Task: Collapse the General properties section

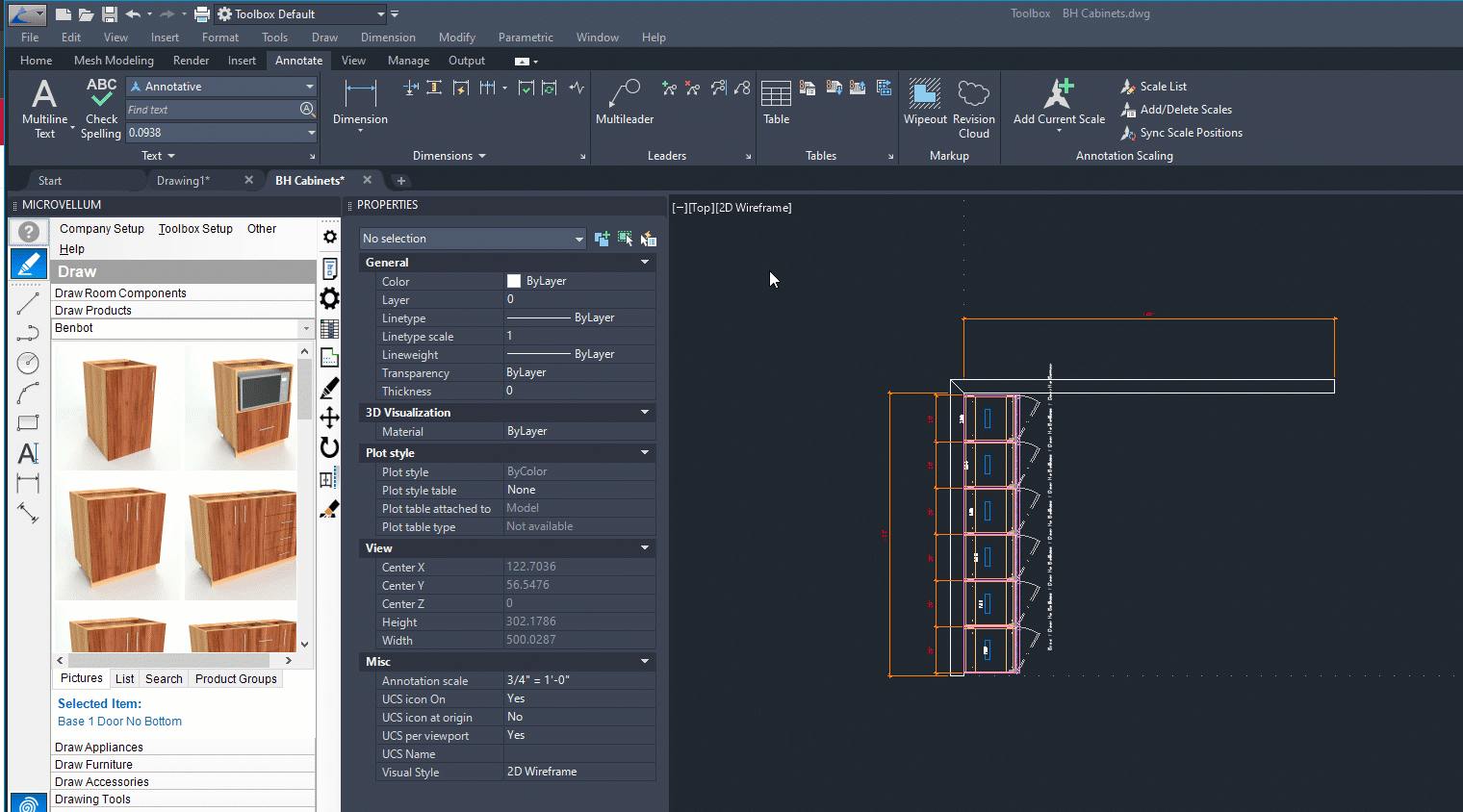Action: coord(645,263)
